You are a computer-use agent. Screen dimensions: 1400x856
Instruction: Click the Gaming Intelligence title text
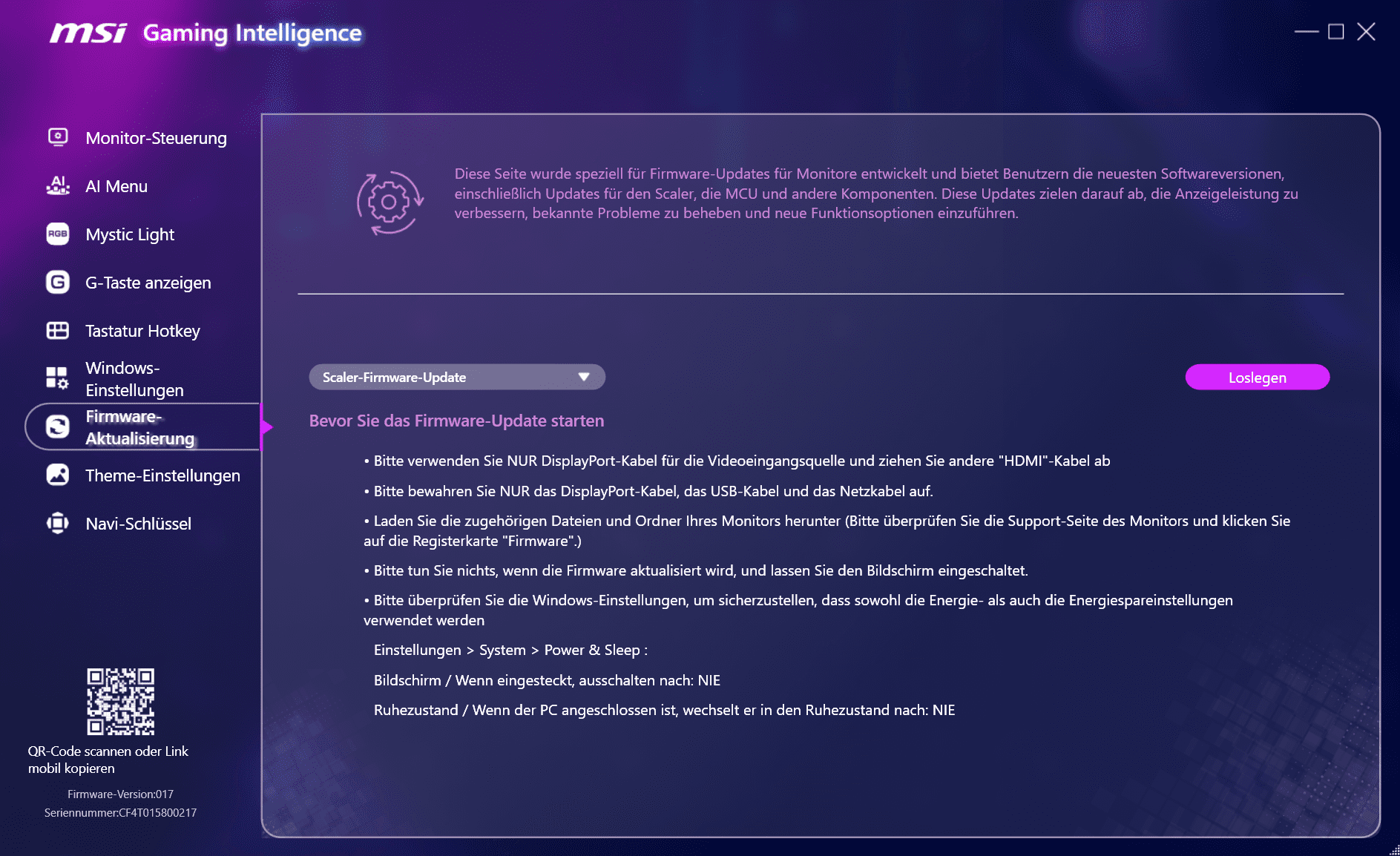252,33
